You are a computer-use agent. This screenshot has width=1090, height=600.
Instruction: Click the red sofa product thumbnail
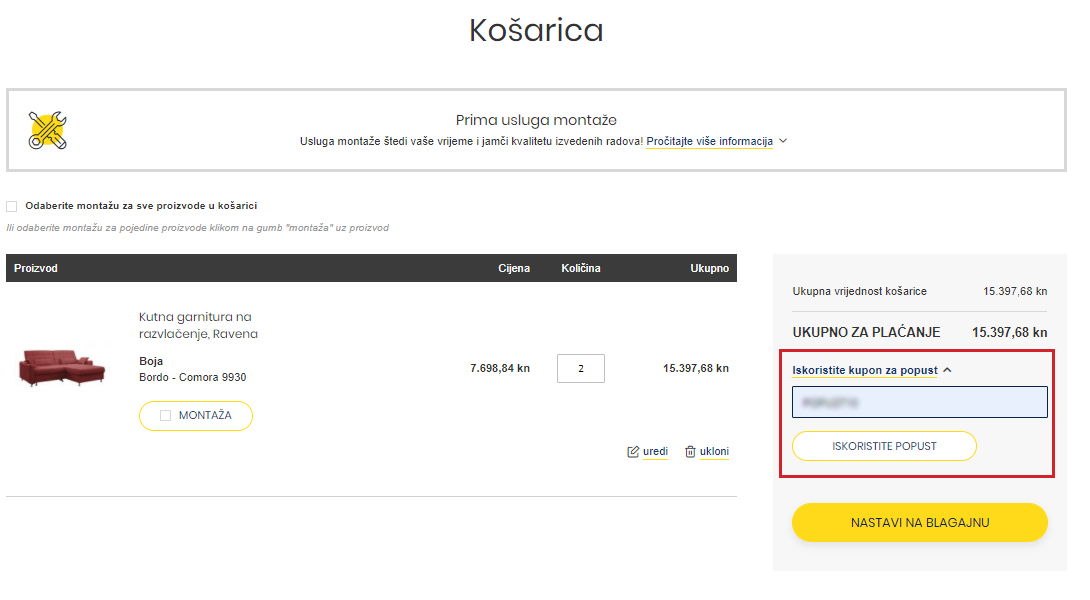[x=61, y=368]
